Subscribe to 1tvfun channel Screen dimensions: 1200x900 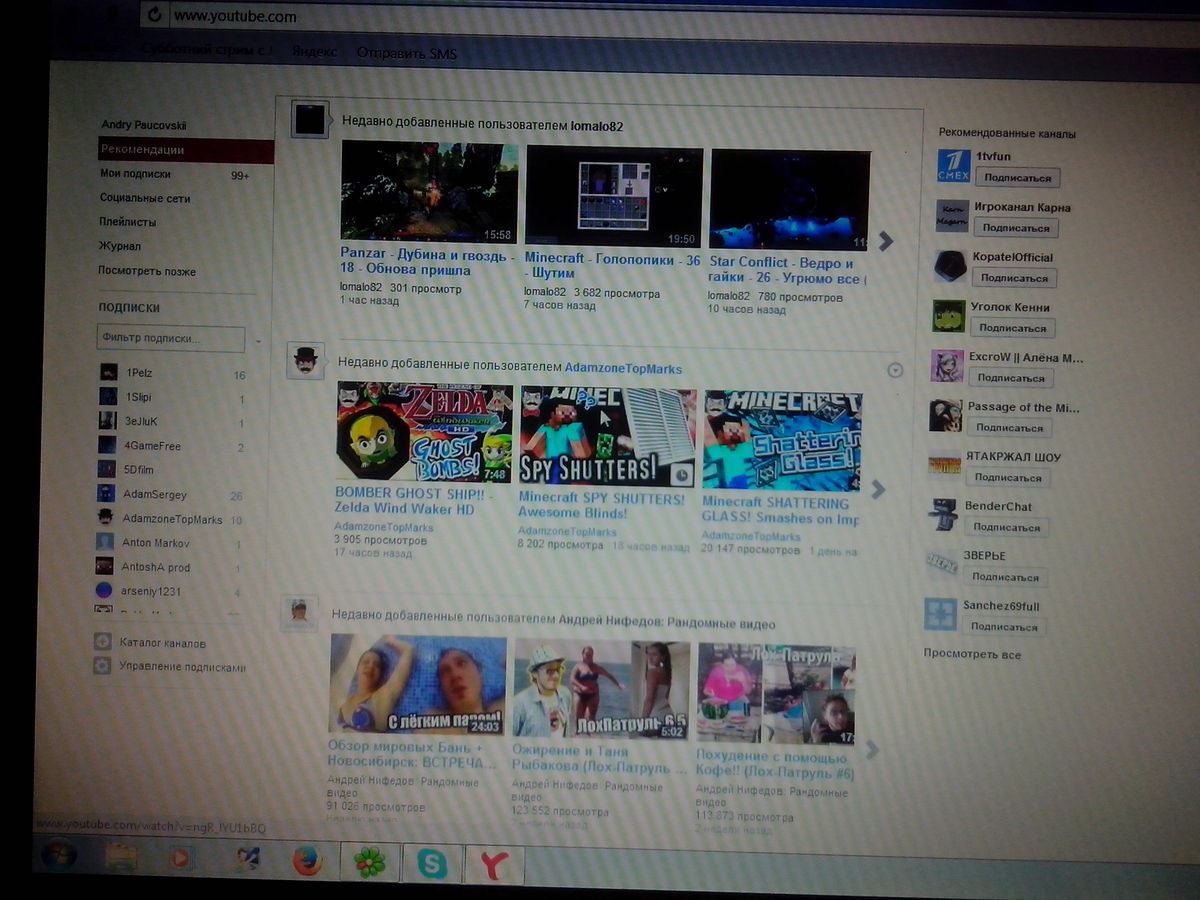tap(1017, 178)
